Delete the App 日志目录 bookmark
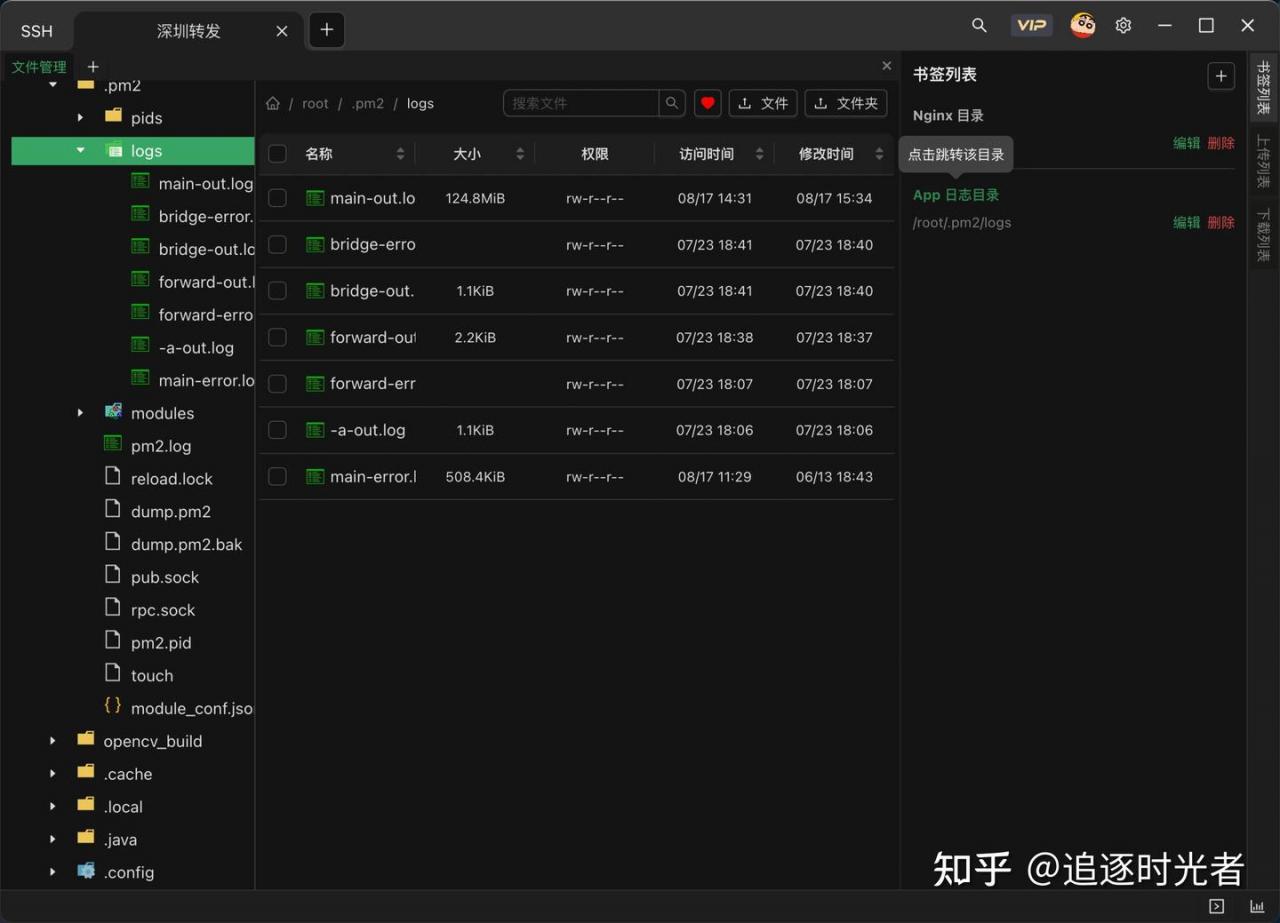1280x923 pixels. [x=1221, y=222]
